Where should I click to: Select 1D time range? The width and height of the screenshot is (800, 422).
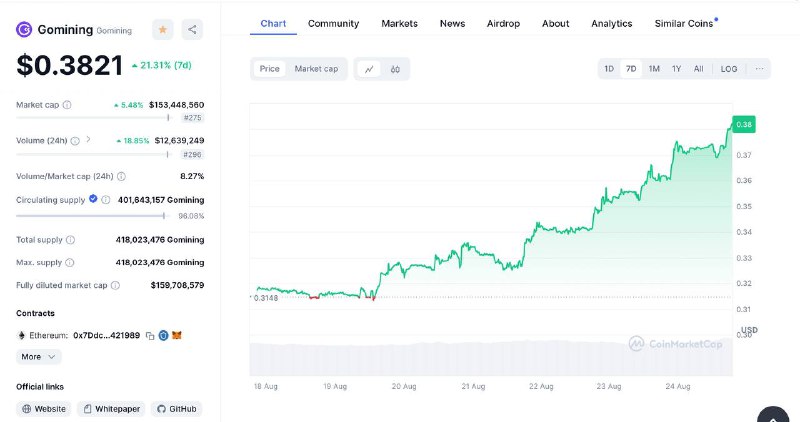pos(609,69)
